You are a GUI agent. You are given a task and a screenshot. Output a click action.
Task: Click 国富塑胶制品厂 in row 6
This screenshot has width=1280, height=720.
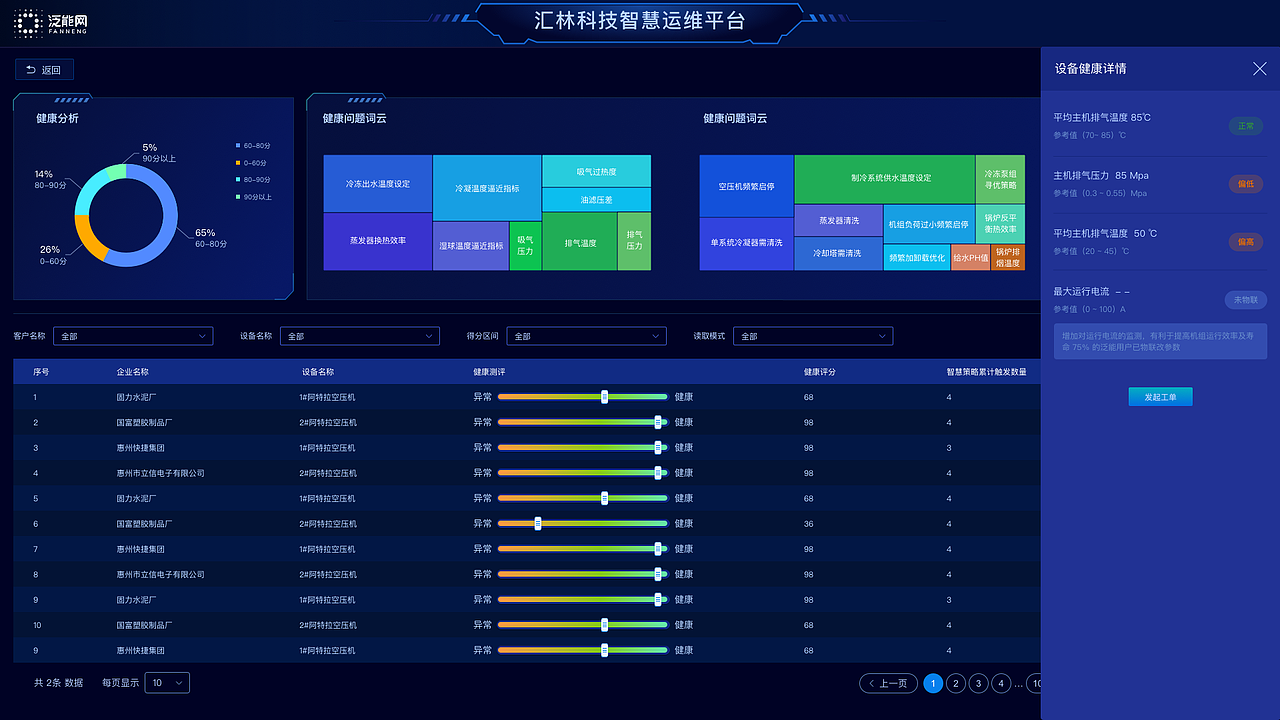(x=145, y=524)
